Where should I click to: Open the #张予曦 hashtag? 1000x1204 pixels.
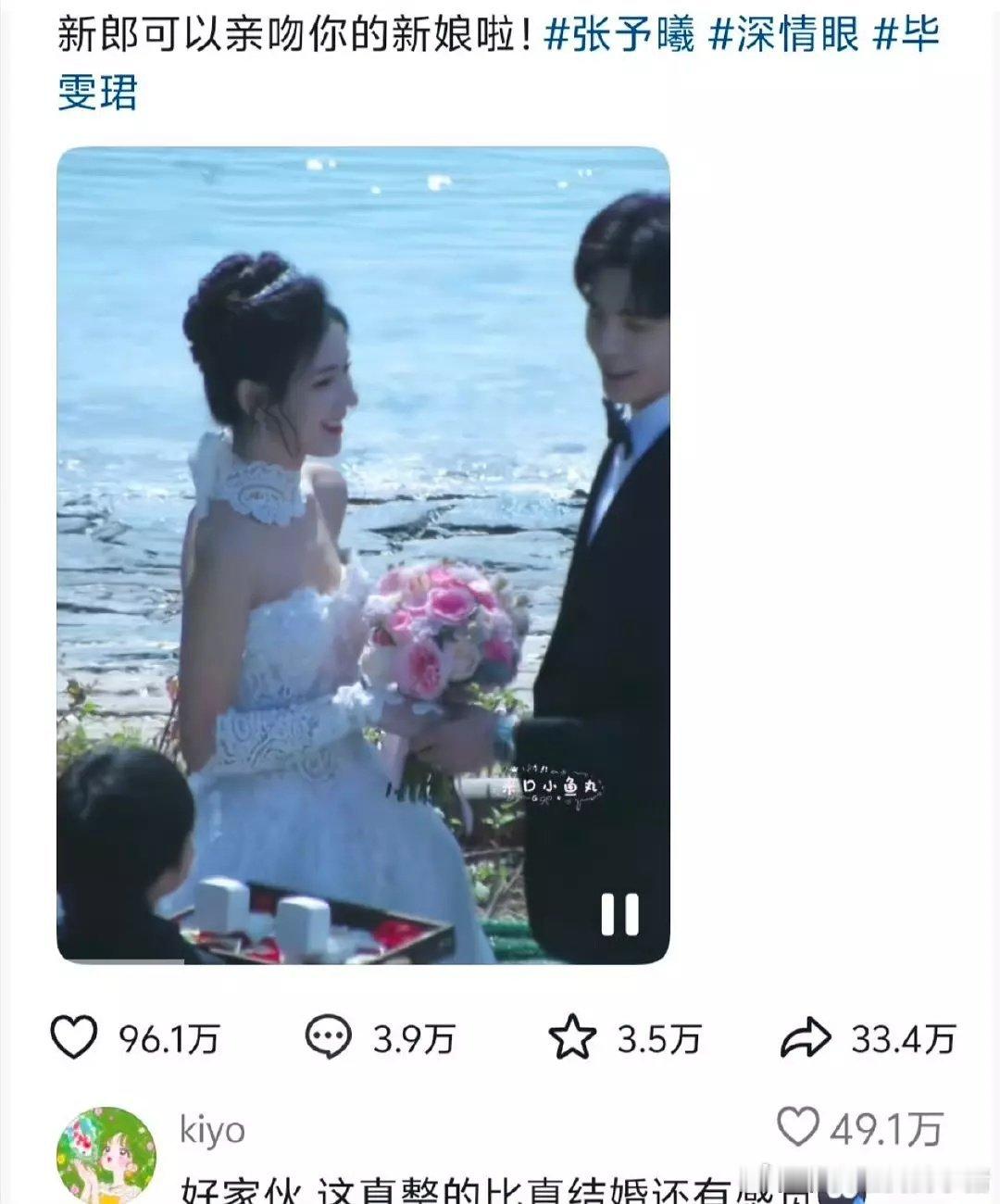(x=619, y=36)
